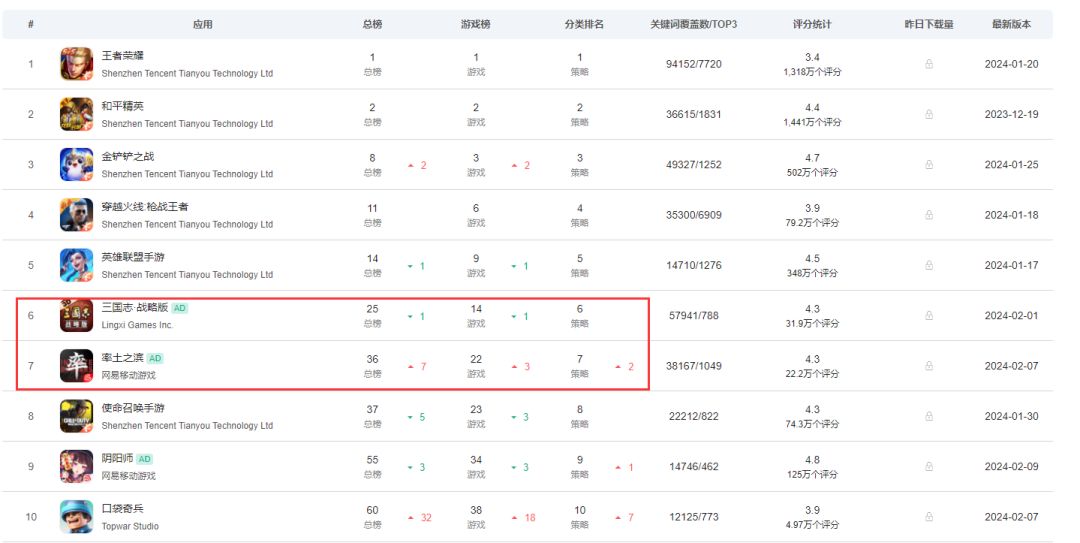Click the 总榜 column header
The height and width of the screenshot is (543, 1080).
coord(373,24)
